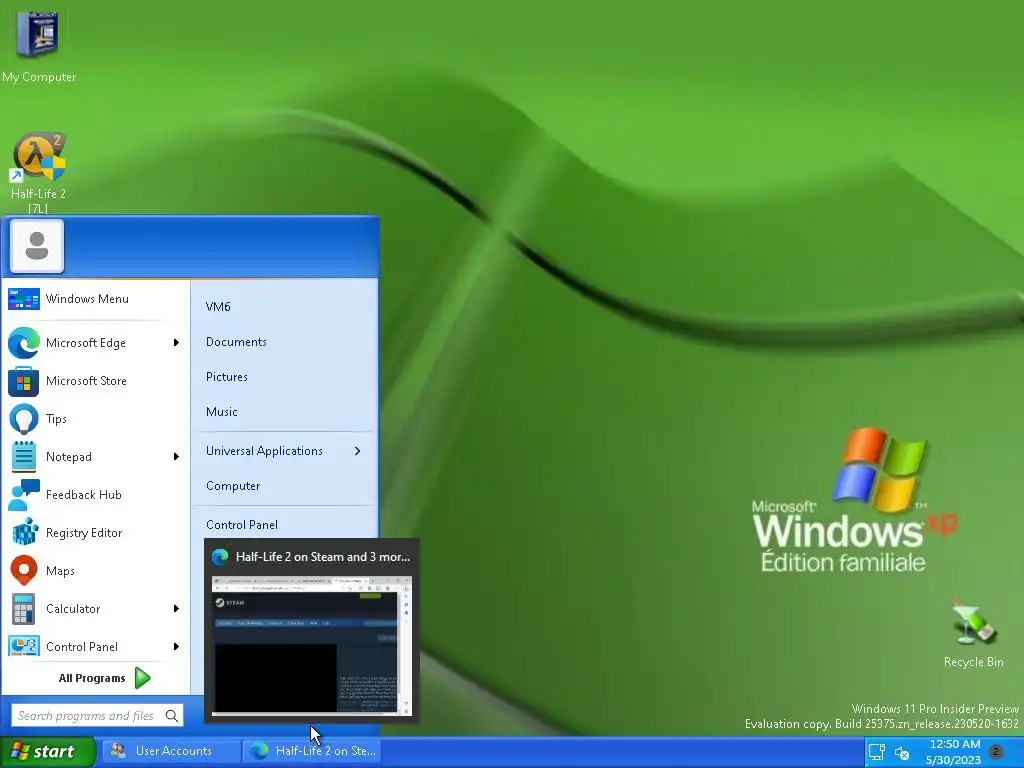This screenshot has width=1024, height=768.
Task: Switch to Half-Life 2 on Steam taskbar button
Action: (312, 751)
